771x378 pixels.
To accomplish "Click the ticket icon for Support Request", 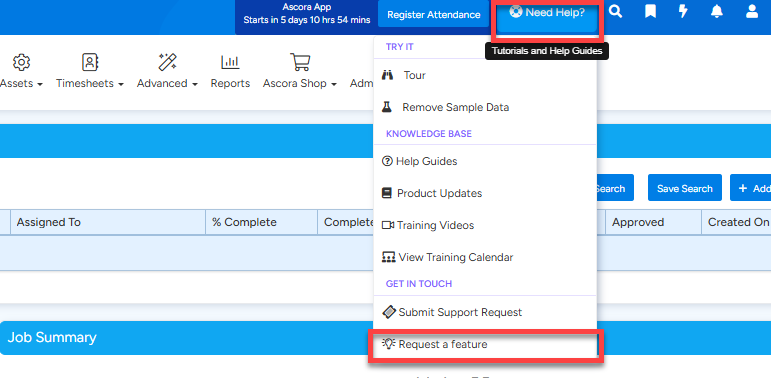I will click(389, 312).
